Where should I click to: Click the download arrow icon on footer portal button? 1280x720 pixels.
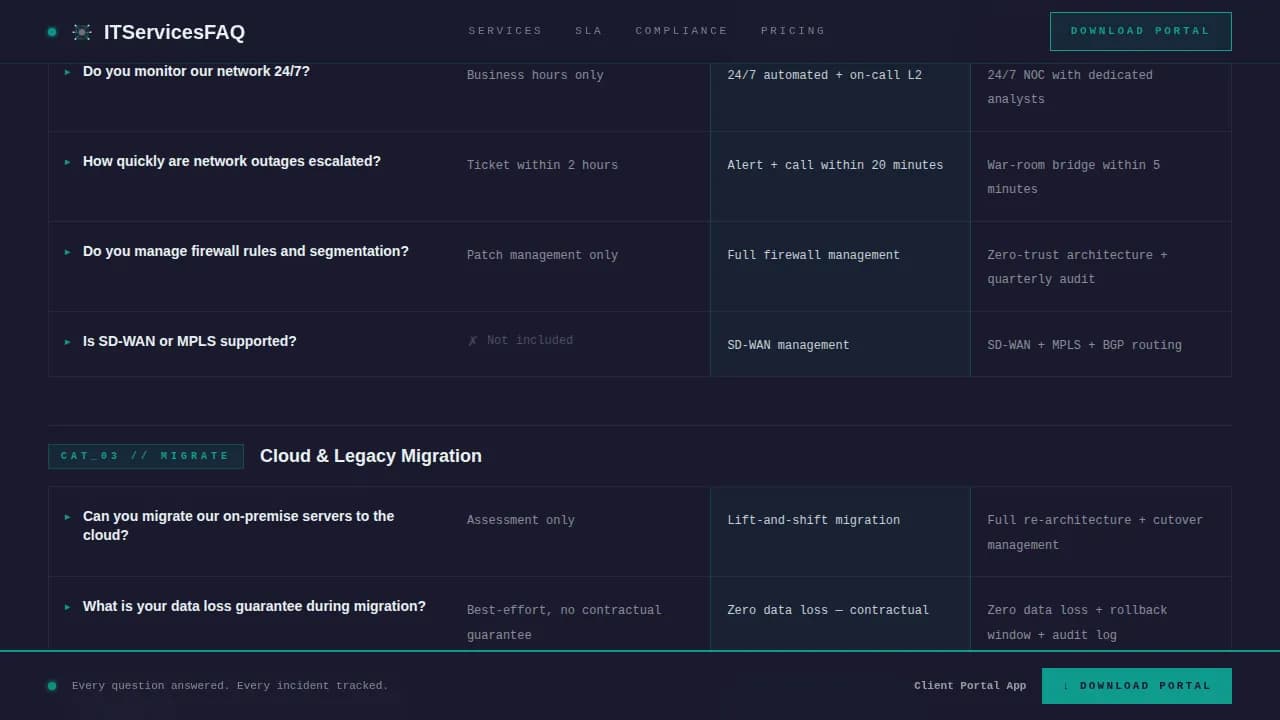click(1066, 686)
